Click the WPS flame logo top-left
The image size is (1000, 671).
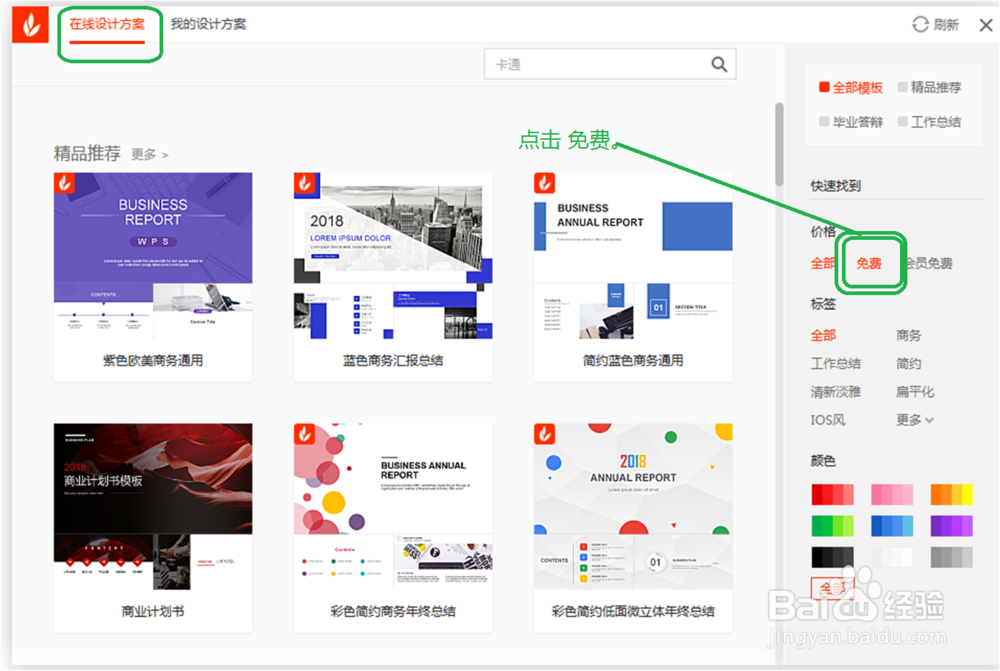pyautogui.click(x=29, y=22)
